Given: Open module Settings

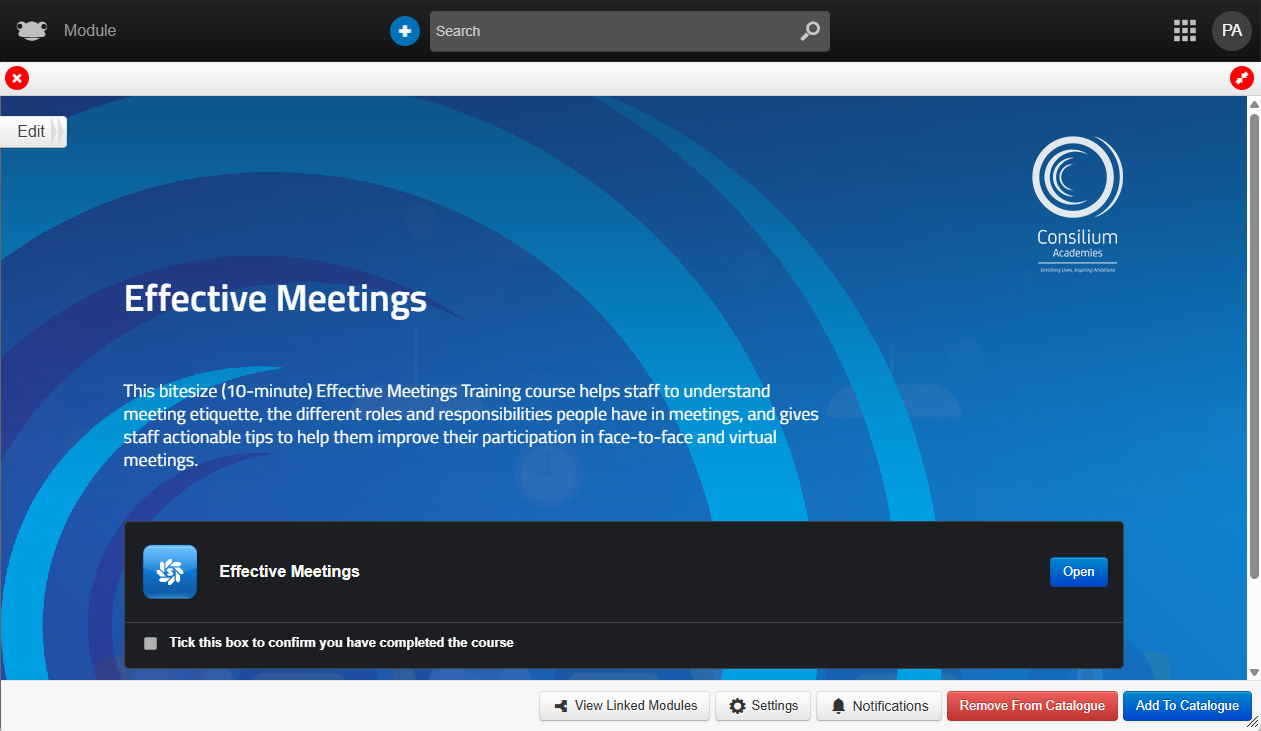Looking at the screenshot, I should pos(763,706).
